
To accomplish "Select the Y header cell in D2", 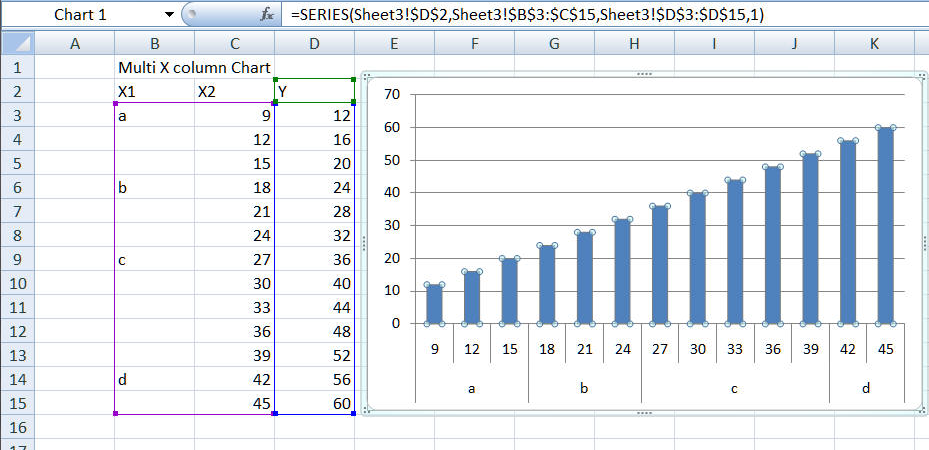I will 314,91.
